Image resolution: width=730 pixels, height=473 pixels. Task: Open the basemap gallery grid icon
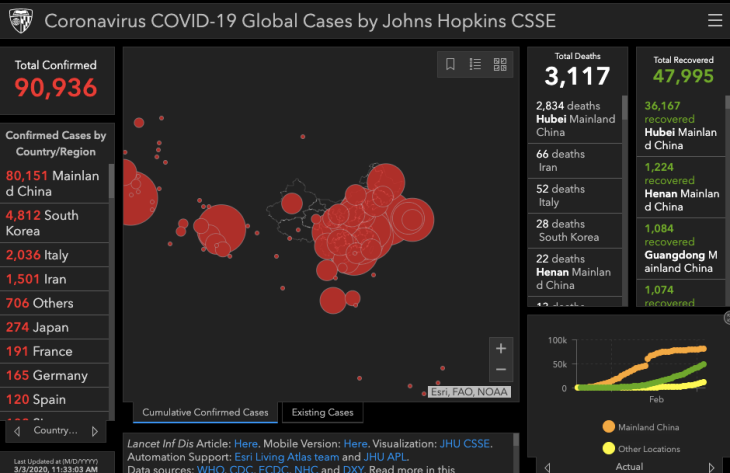point(500,64)
